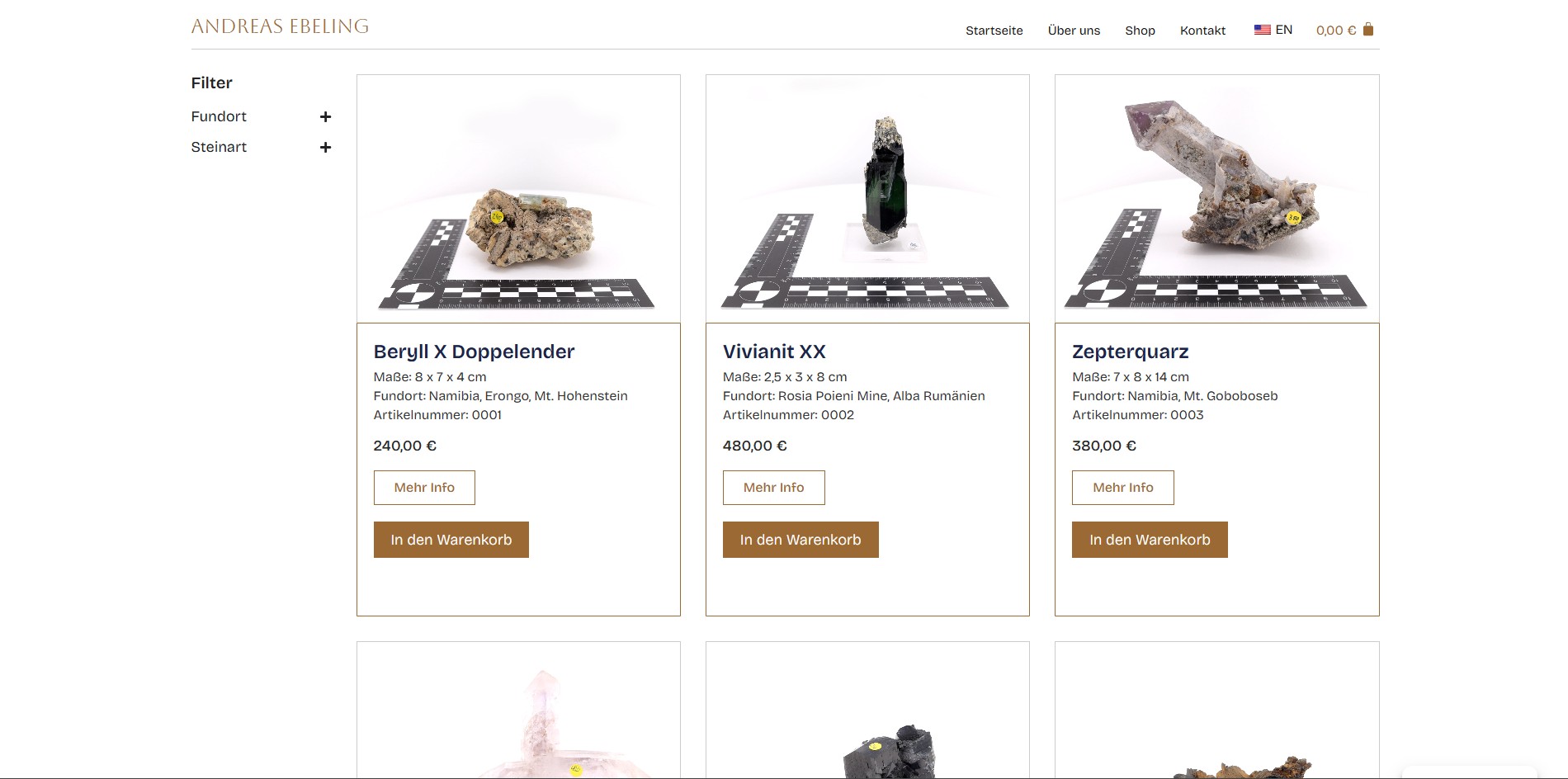Show Mehr Info for Beryll X Doppelender

[424, 488]
